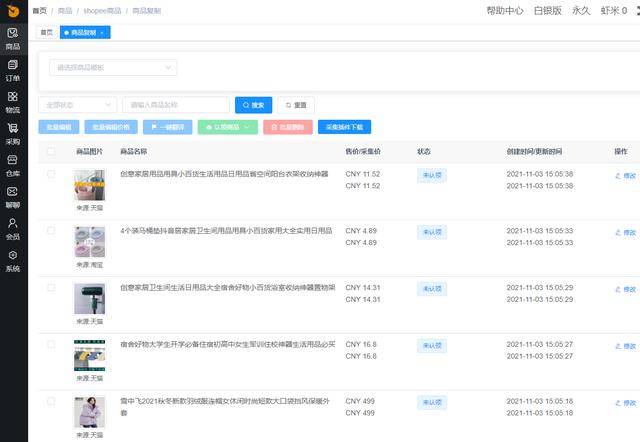Click the blue 搜索 search button
Screen dimensions: 640x442
coord(253,105)
